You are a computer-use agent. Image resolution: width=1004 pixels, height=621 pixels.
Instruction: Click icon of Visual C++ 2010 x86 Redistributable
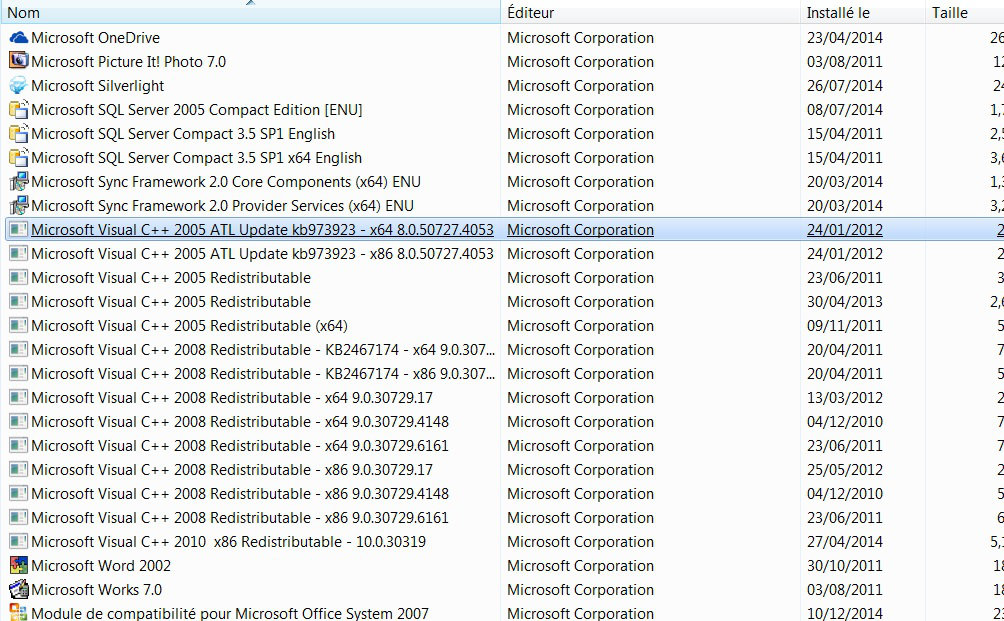(19, 542)
